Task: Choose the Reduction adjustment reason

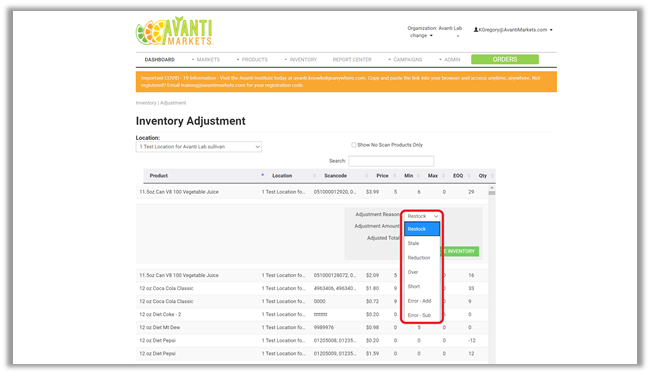Action: [x=422, y=258]
